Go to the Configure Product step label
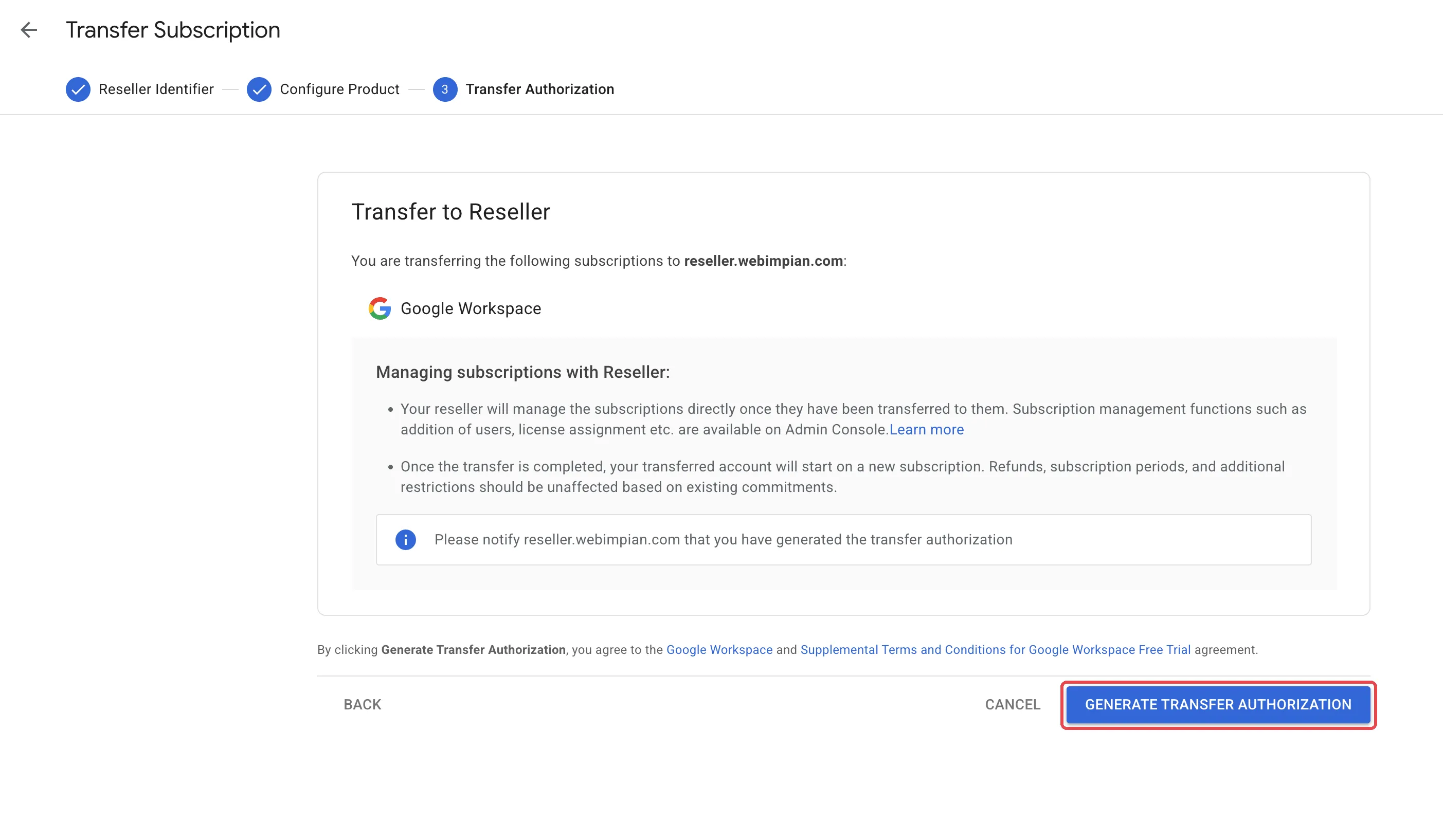Image resolution: width=1443 pixels, height=840 pixels. pos(339,89)
